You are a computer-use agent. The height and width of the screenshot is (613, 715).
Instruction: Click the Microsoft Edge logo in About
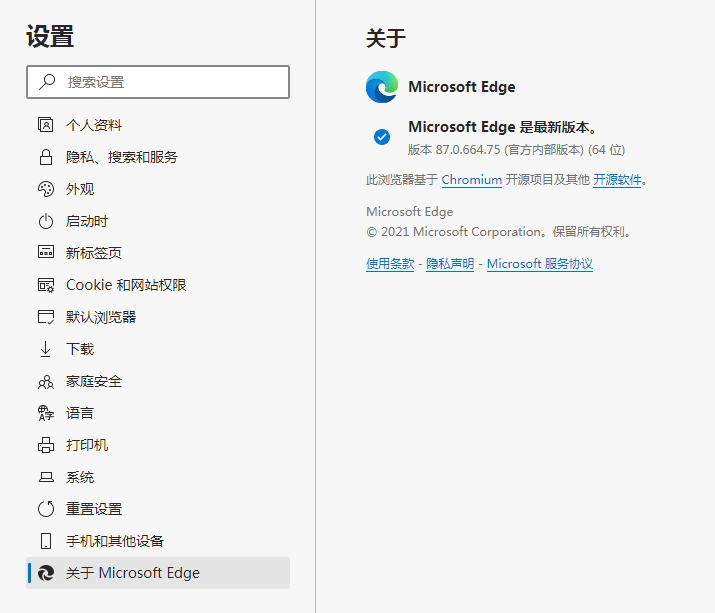[382, 87]
